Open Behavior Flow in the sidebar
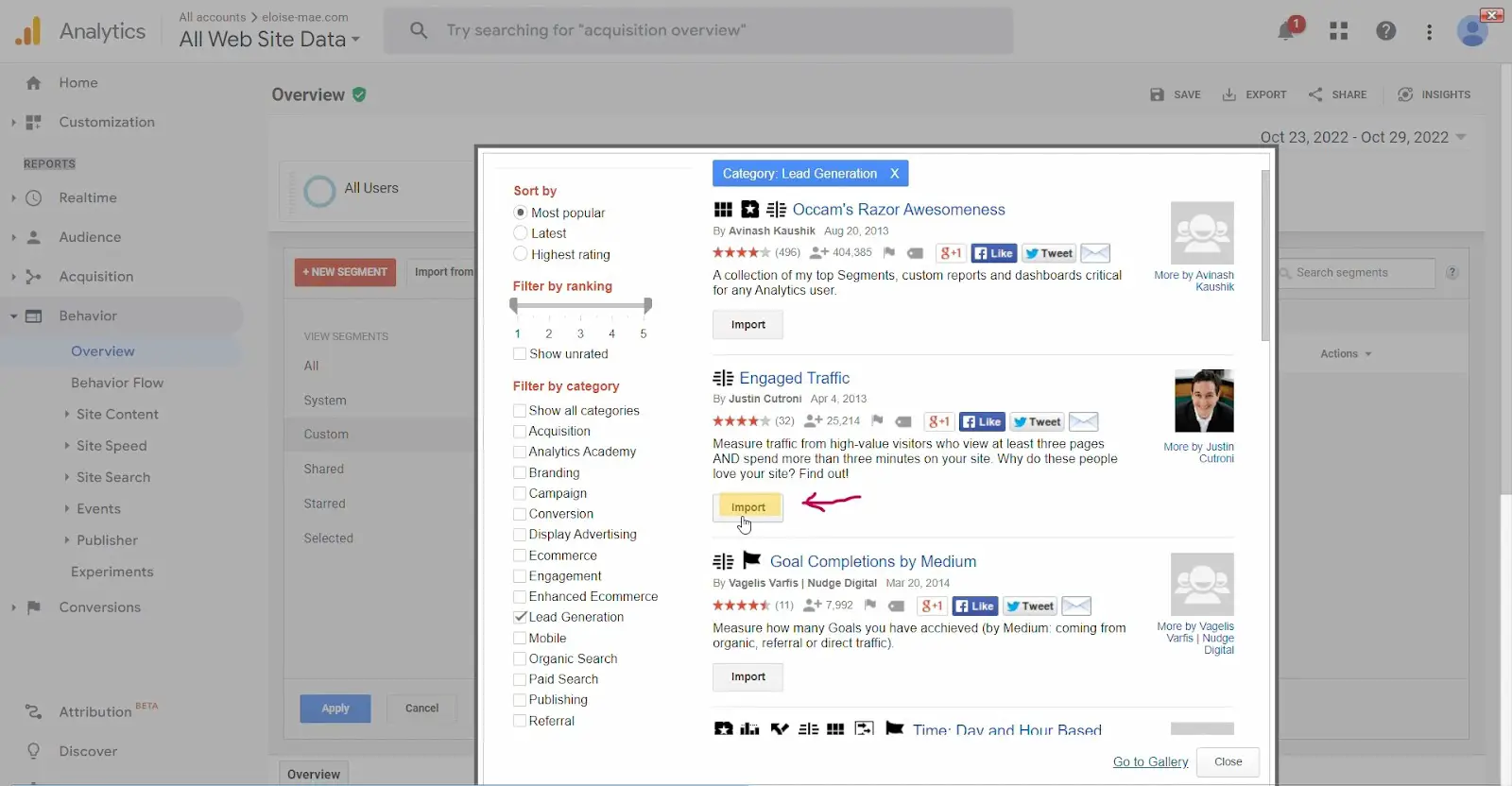The width and height of the screenshot is (1512, 786). [117, 383]
